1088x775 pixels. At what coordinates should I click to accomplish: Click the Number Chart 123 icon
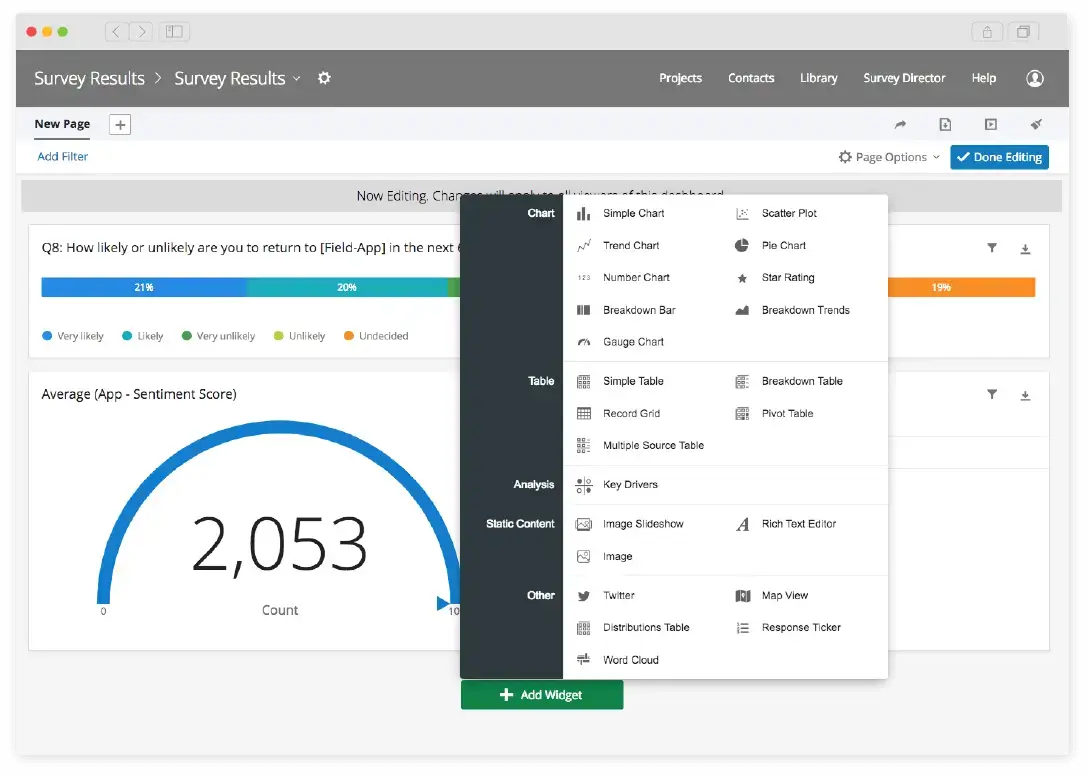584,278
